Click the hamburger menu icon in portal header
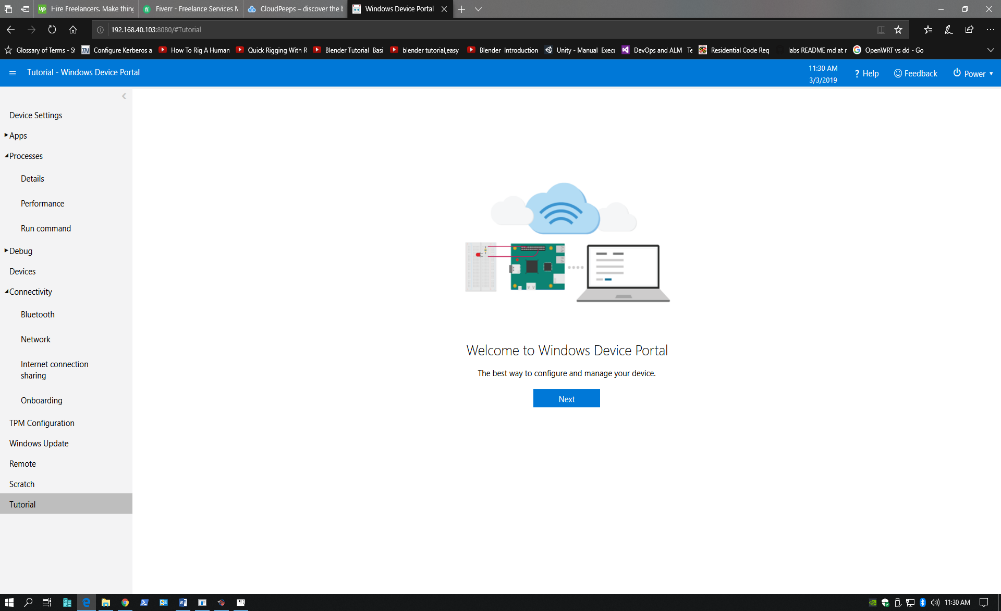1001x611 pixels. (x=12, y=73)
